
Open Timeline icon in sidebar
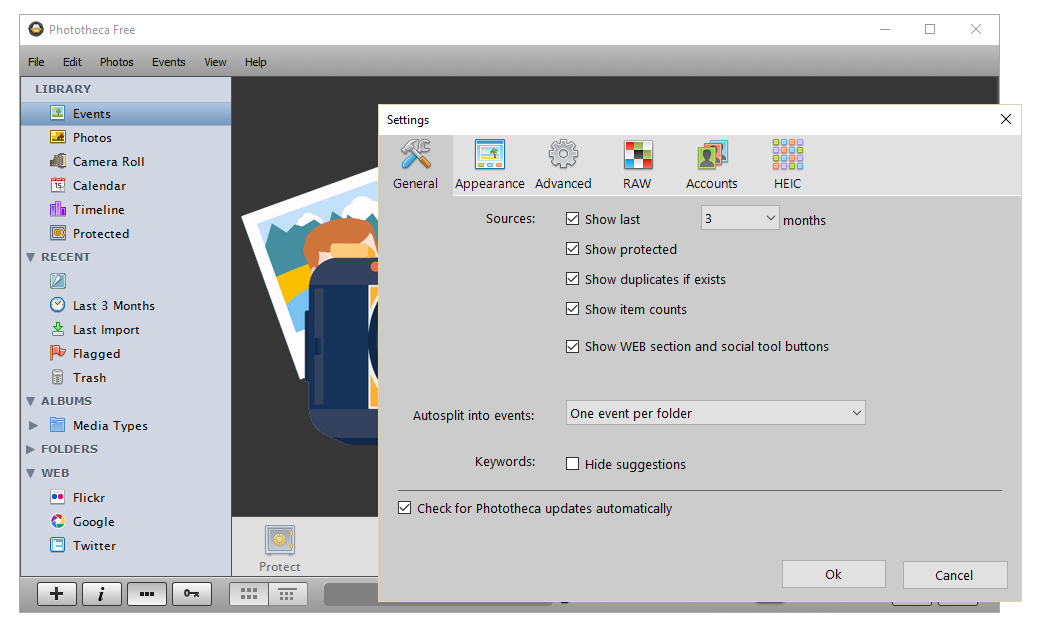58,209
